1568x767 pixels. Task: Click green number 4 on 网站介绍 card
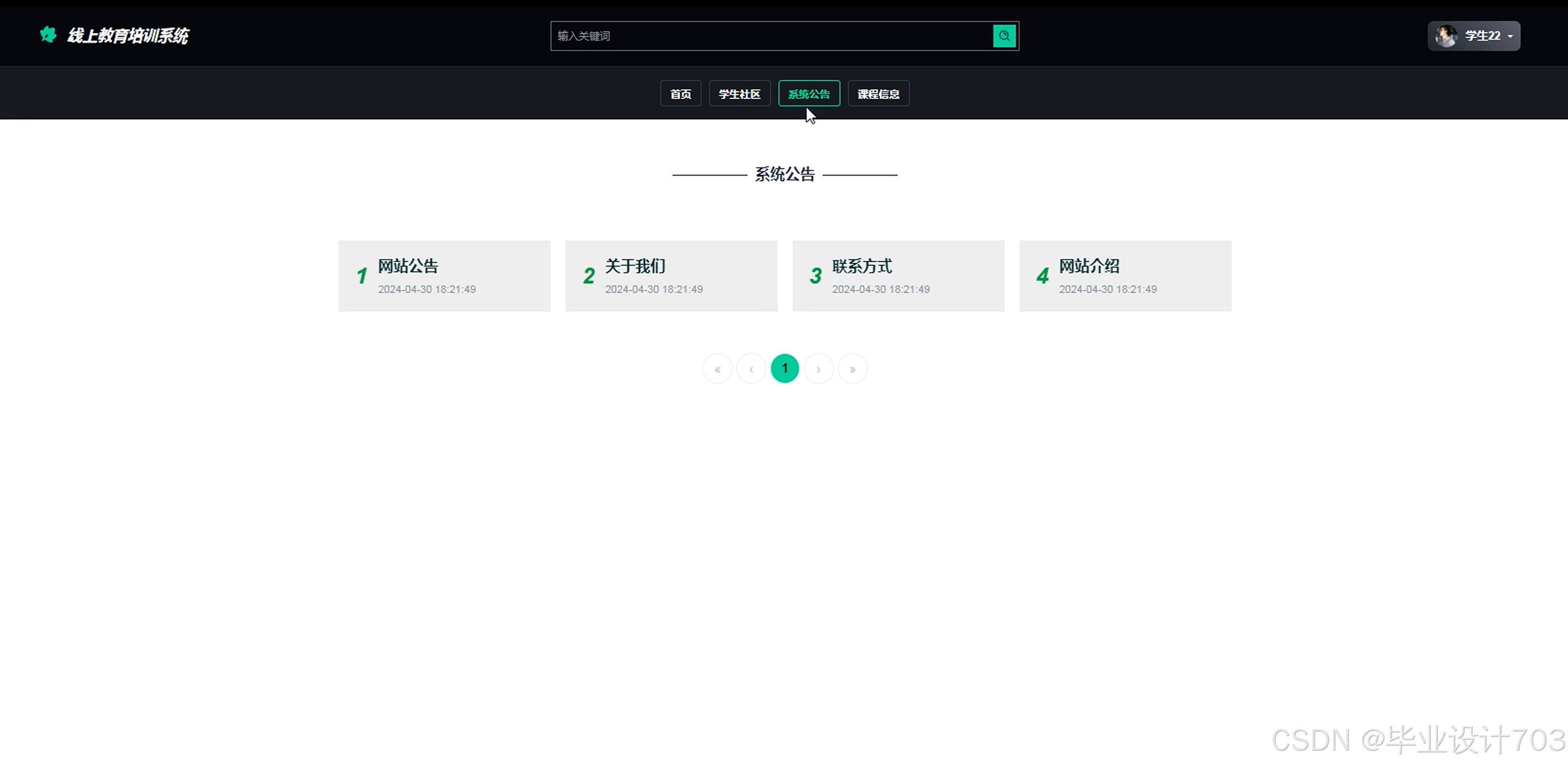tap(1042, 276)
